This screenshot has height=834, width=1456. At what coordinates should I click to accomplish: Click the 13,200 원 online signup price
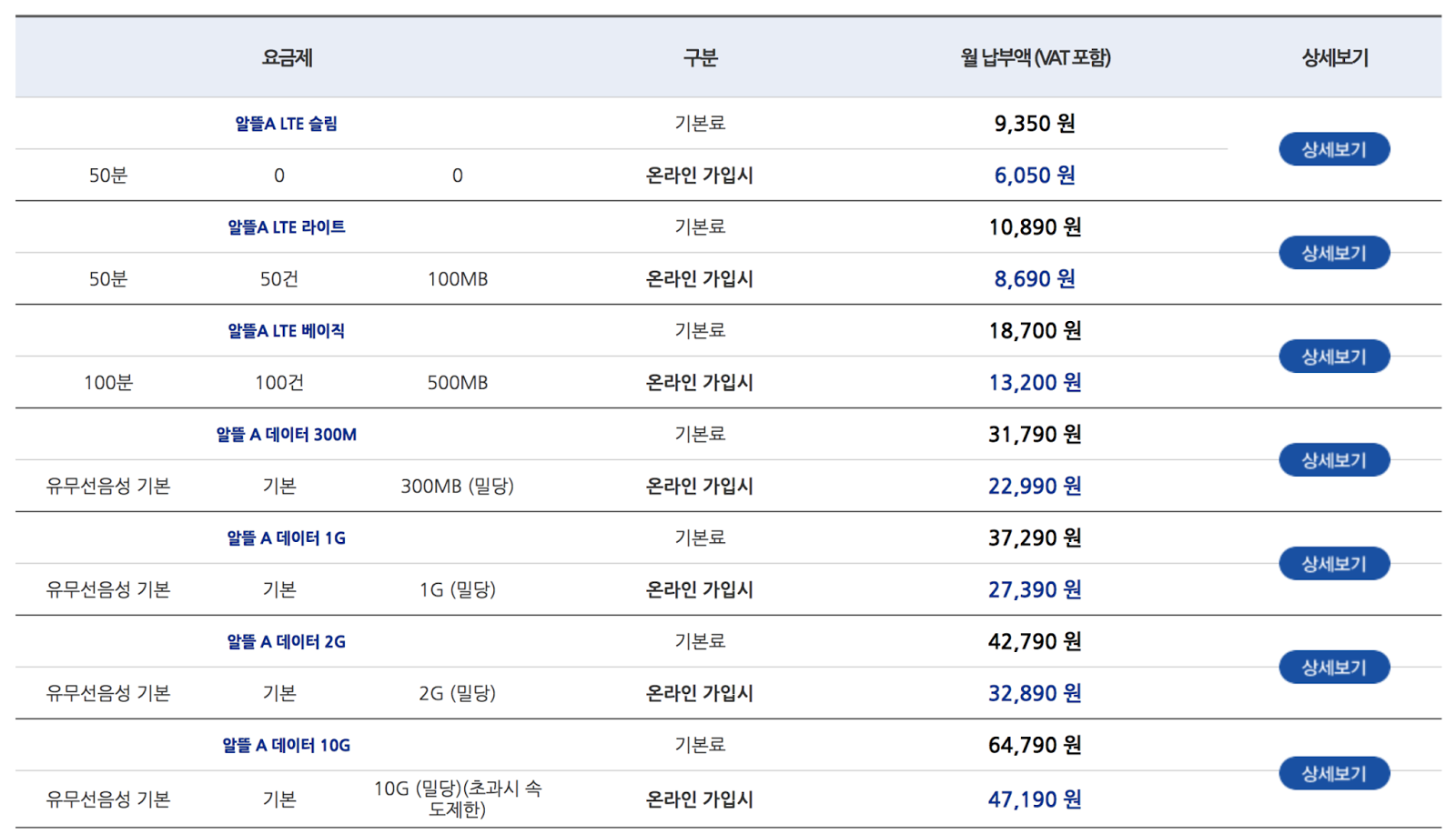pos(1034,383)
